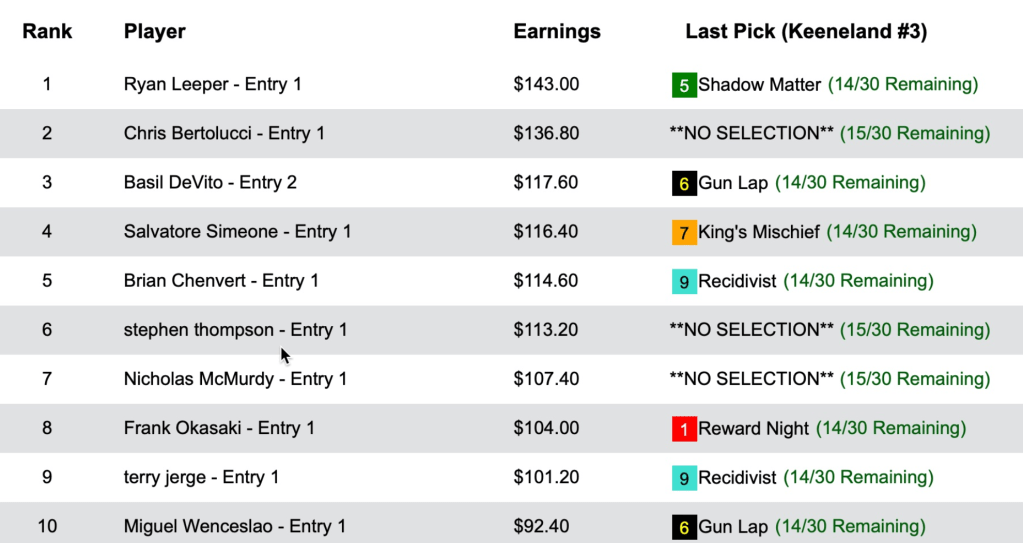Sort by the Rank column header

tap(47, 31)
